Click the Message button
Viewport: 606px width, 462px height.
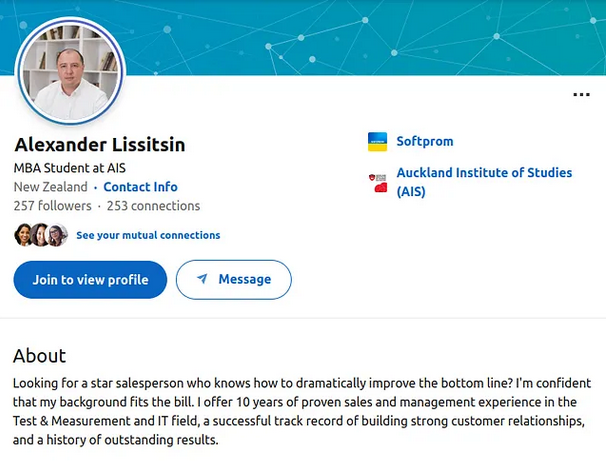click(233, 280)
